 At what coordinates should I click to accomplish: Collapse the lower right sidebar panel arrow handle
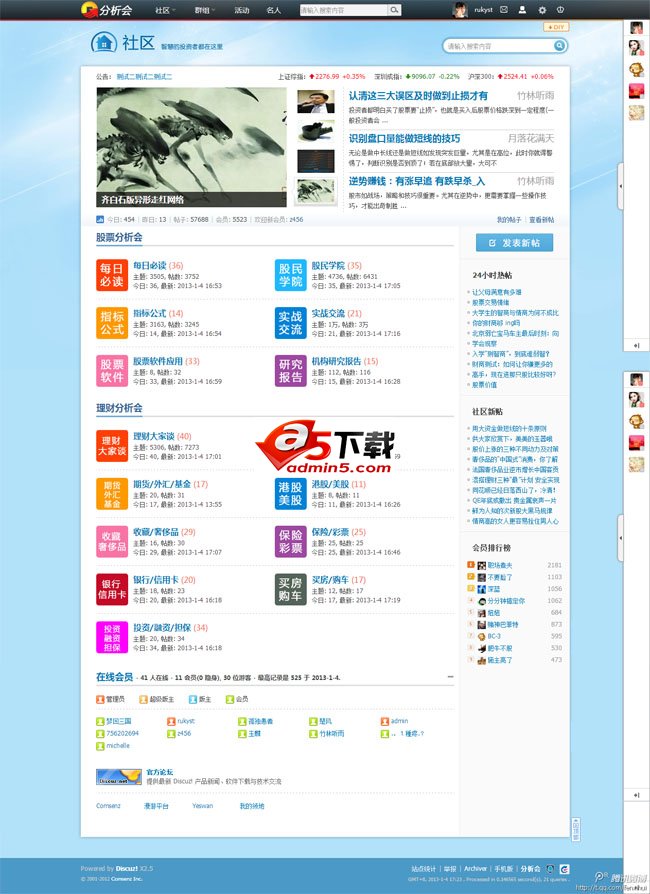620,538
